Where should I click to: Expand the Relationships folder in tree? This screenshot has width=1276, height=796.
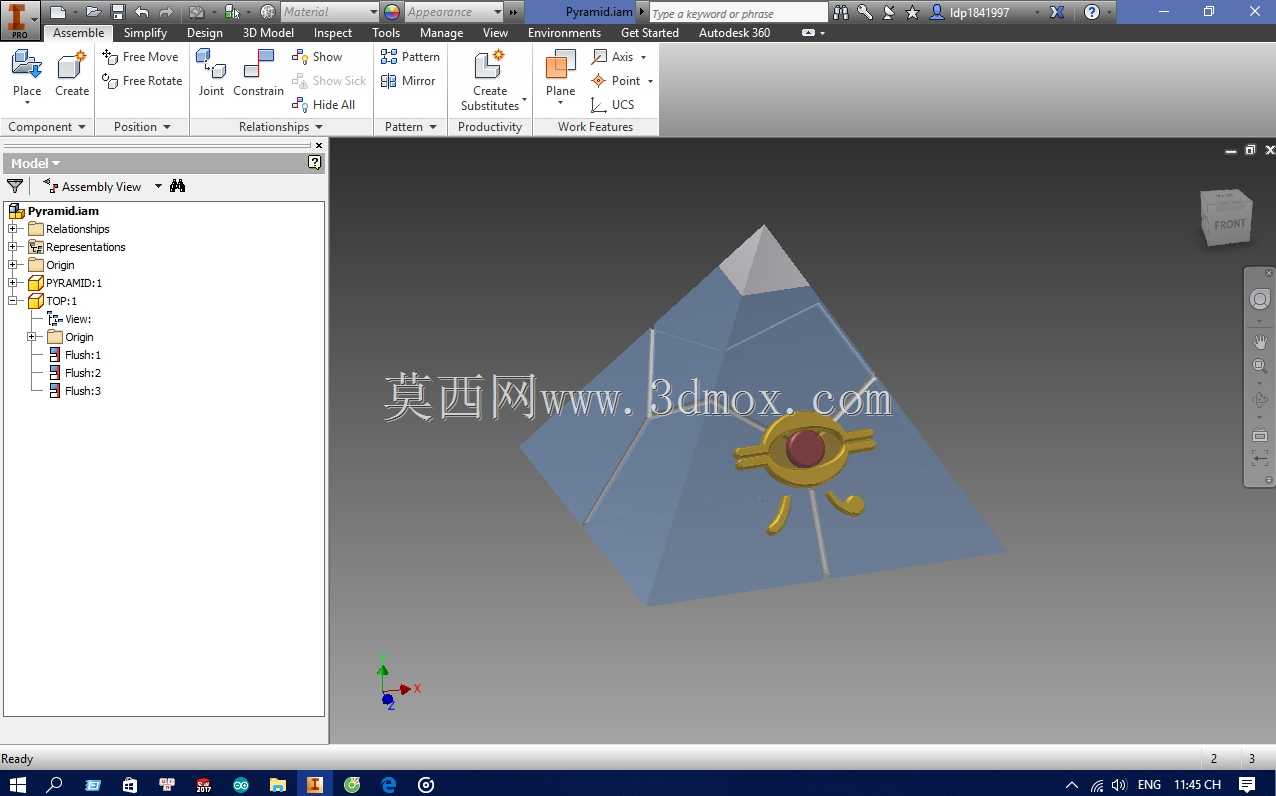tap(13, 229)
